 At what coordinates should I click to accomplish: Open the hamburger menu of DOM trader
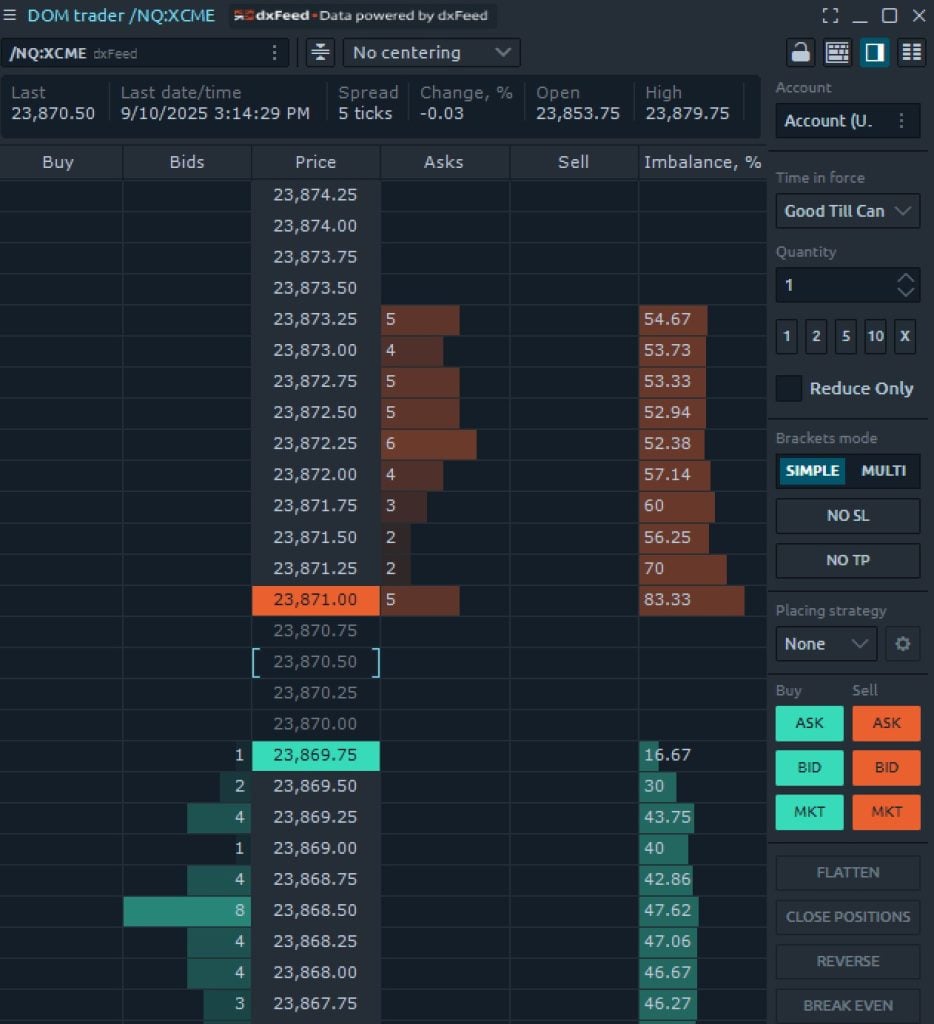click(11, 16)
